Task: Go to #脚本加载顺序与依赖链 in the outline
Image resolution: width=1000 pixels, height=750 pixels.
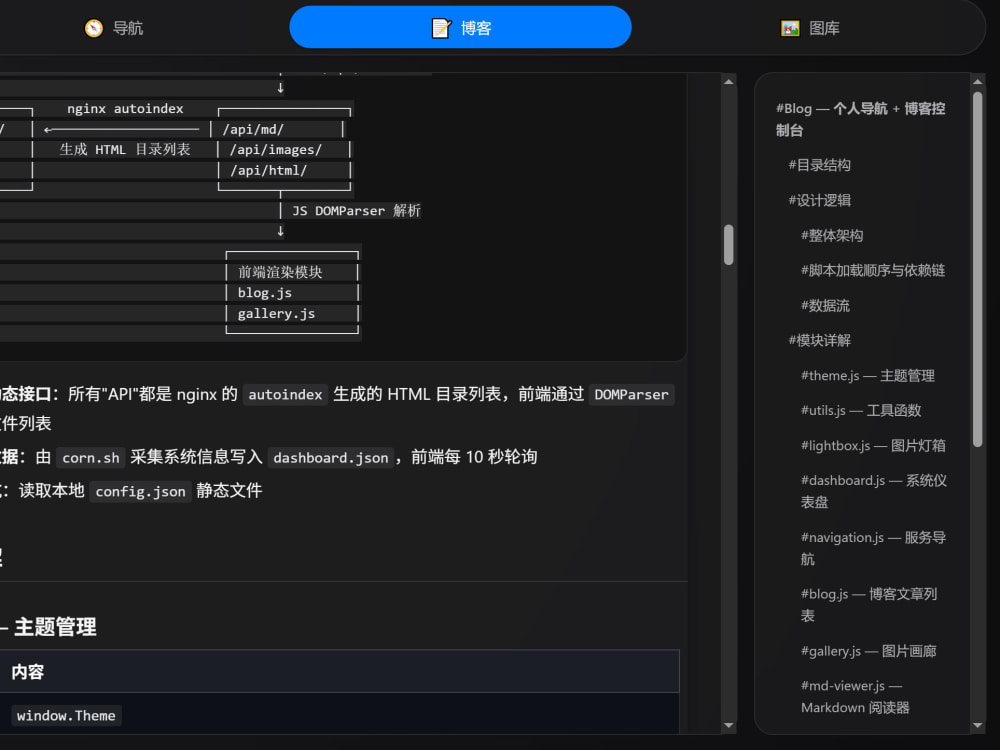Action: coord(872,270)
